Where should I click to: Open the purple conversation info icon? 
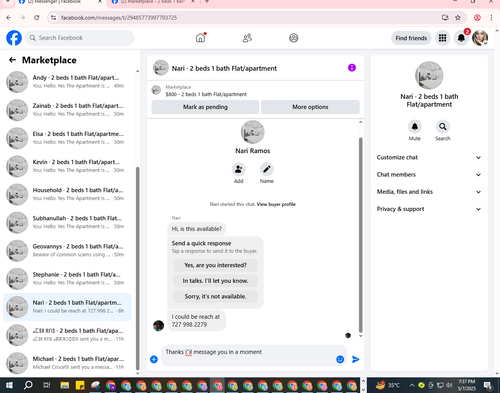point(352,68)
